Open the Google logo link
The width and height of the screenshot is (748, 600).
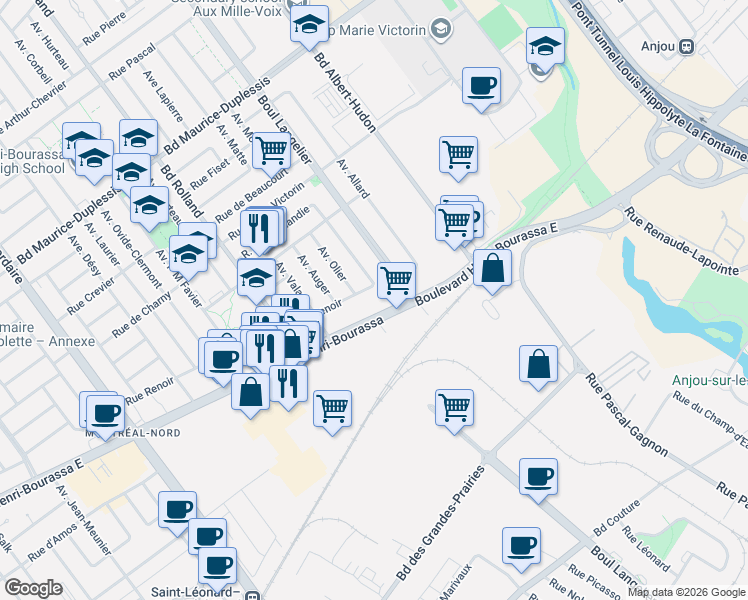(x=33, y=589)
